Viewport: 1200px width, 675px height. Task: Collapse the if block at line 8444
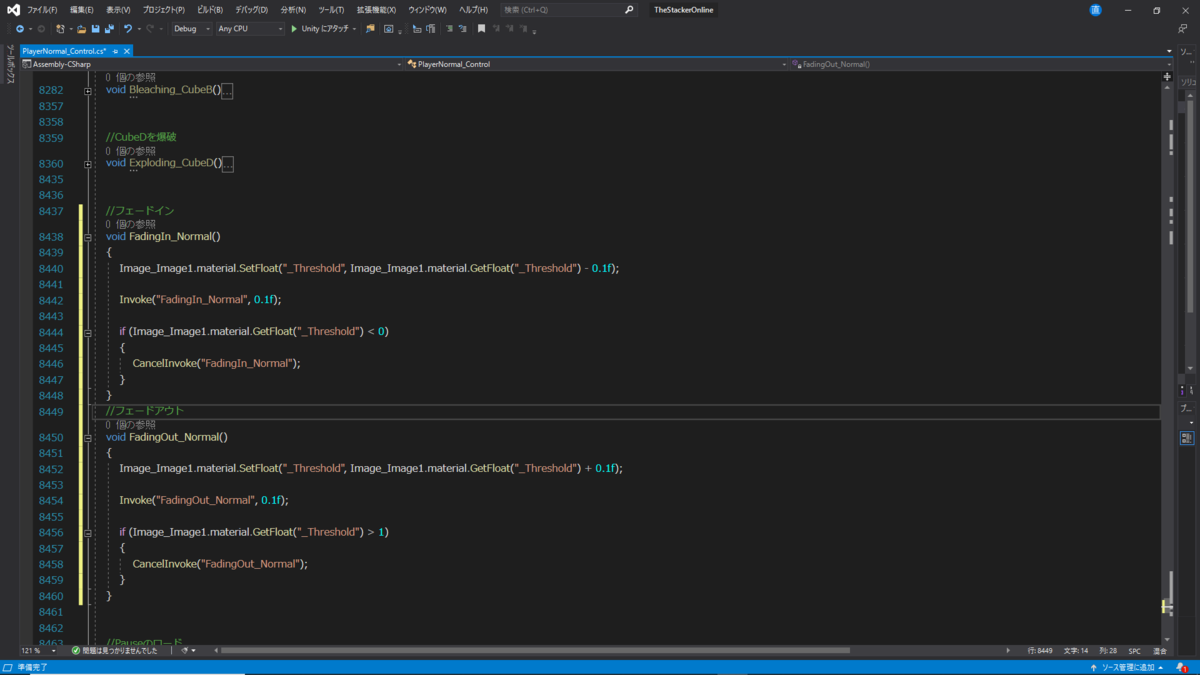(x=88, y=332)
